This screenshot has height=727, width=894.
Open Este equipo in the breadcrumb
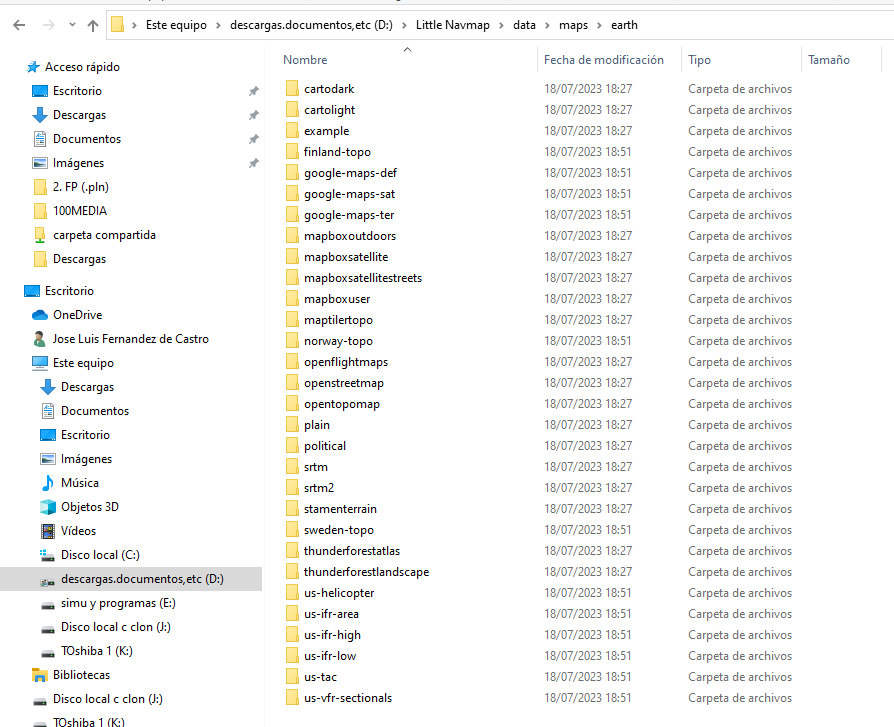tap(176, 25)
